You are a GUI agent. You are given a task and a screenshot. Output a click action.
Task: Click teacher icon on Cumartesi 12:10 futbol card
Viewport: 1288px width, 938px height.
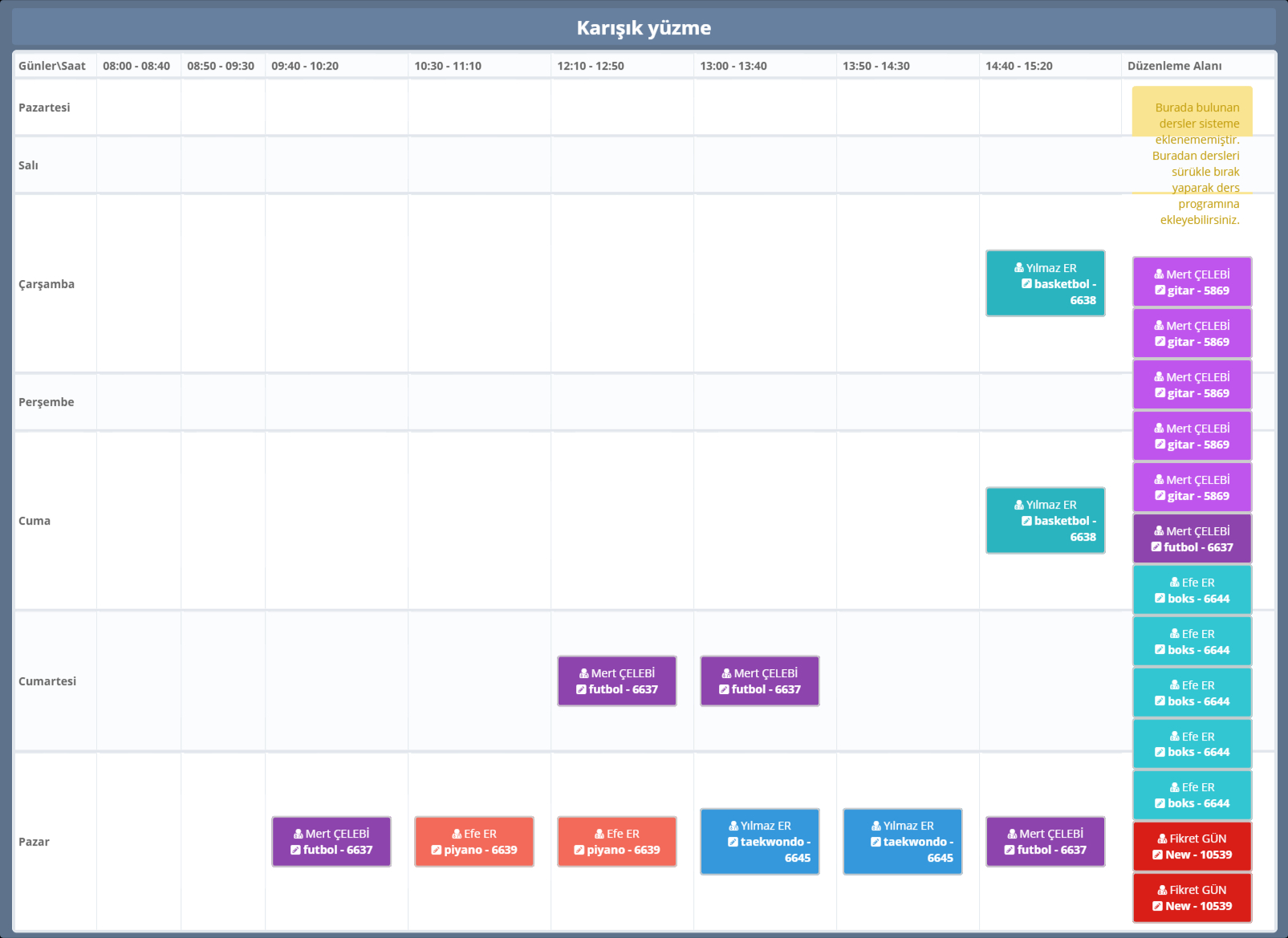[583, 673]
